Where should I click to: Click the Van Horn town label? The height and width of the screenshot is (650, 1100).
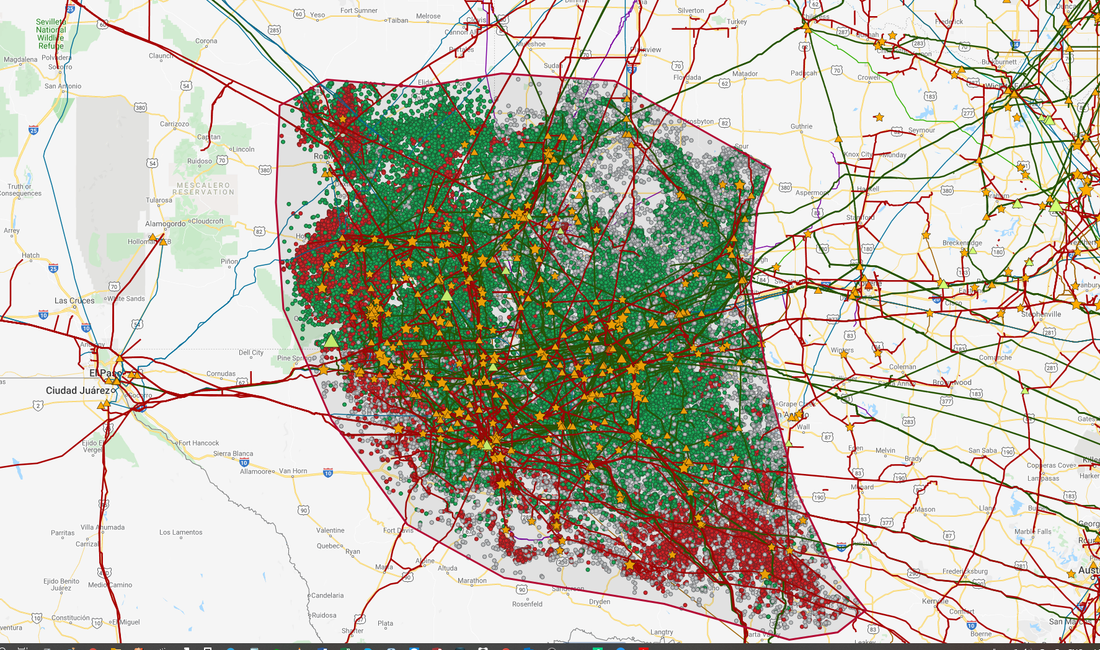coord(292,470)
